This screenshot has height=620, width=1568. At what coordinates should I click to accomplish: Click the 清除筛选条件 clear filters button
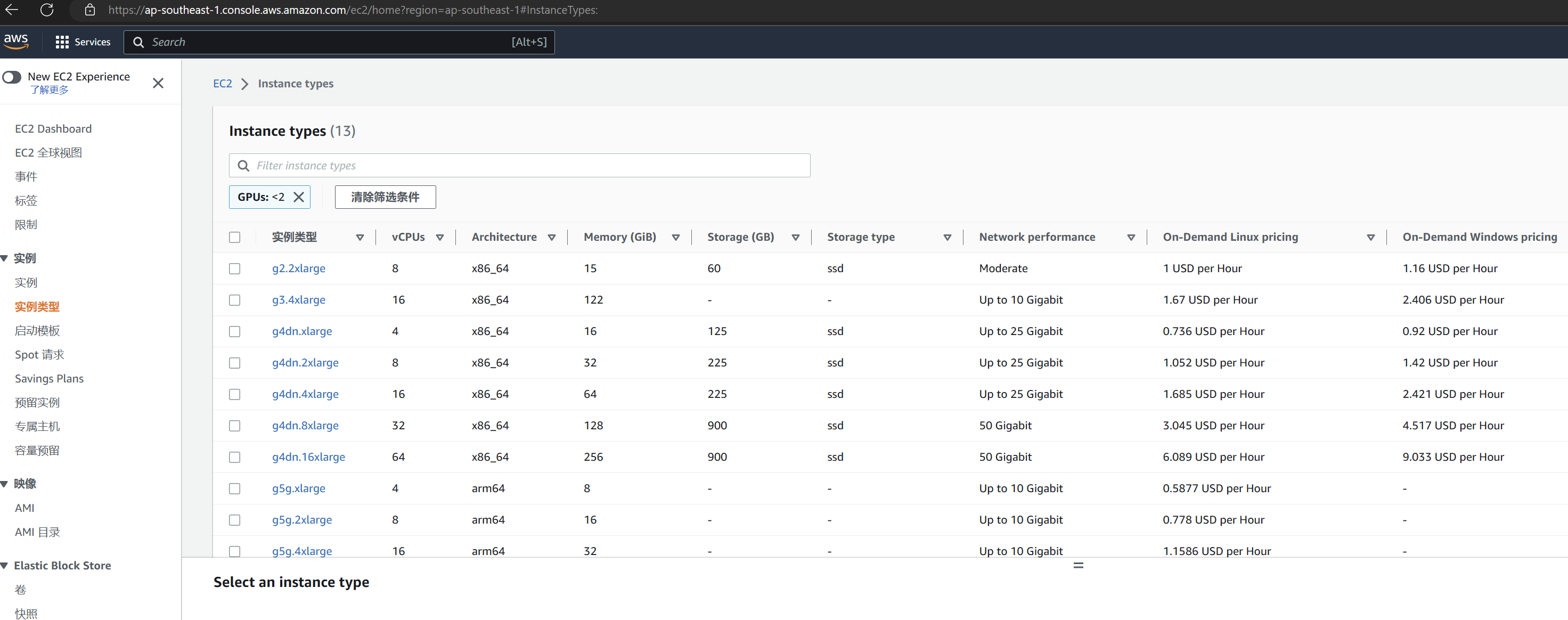point(385,197)
